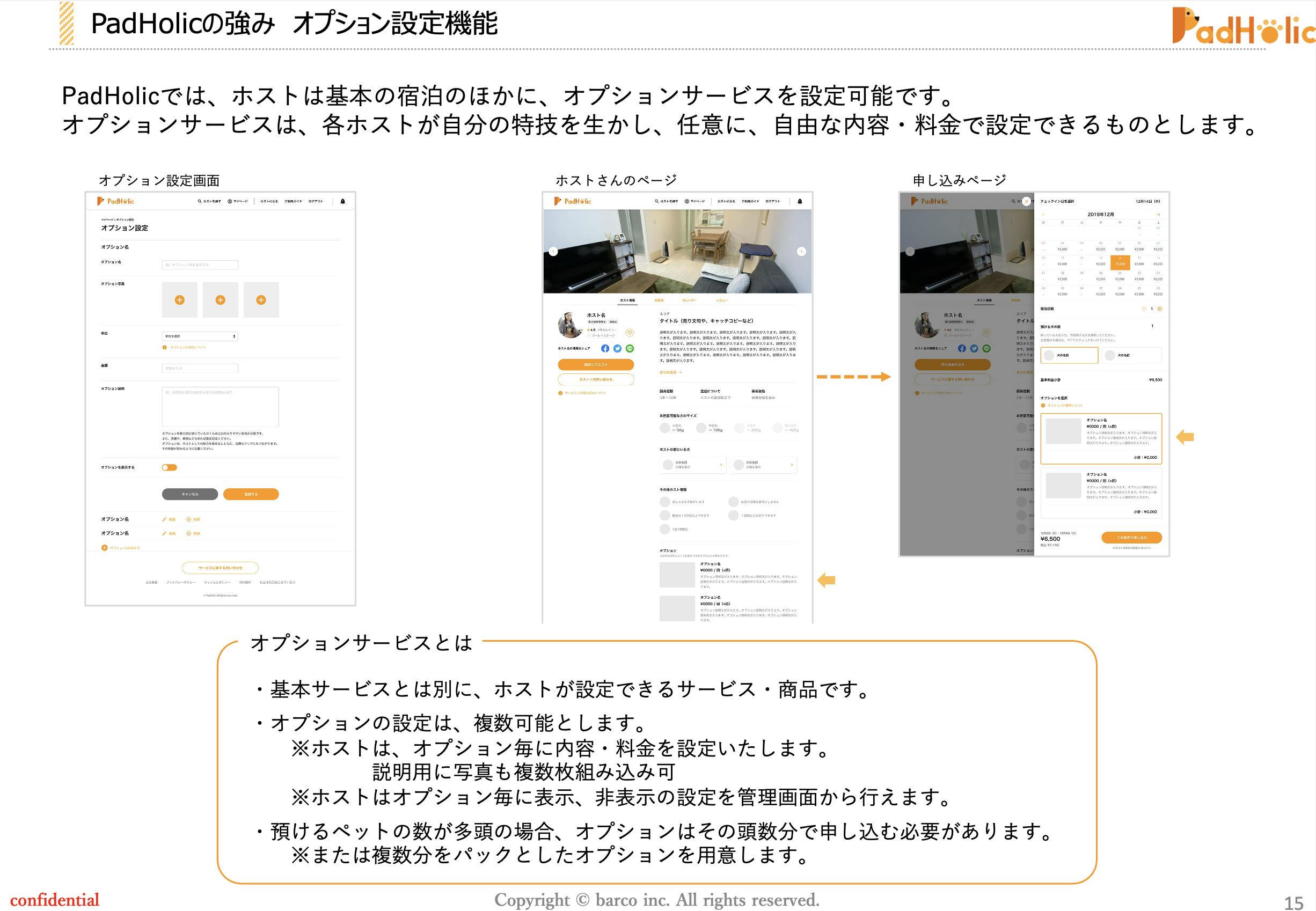Close the booking panel with the X icon
1316x911 pixels.
pyautogui.click(x=1026, y=202)
